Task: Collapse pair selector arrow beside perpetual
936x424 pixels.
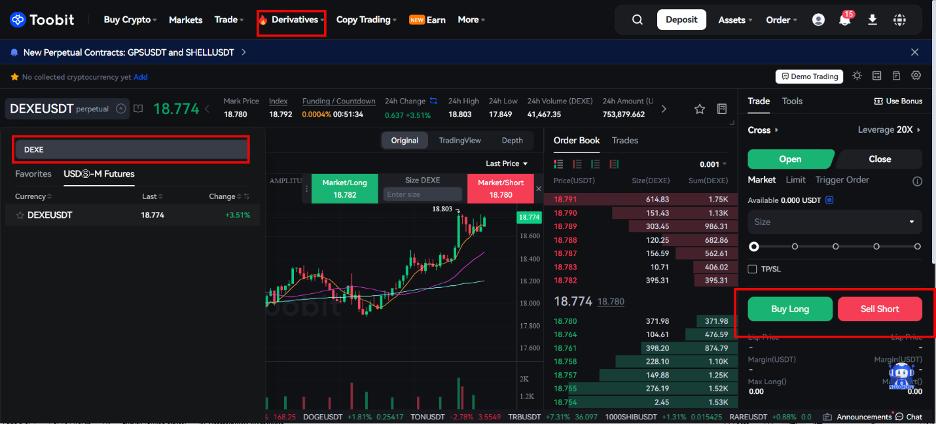Action: click(121, 109)
